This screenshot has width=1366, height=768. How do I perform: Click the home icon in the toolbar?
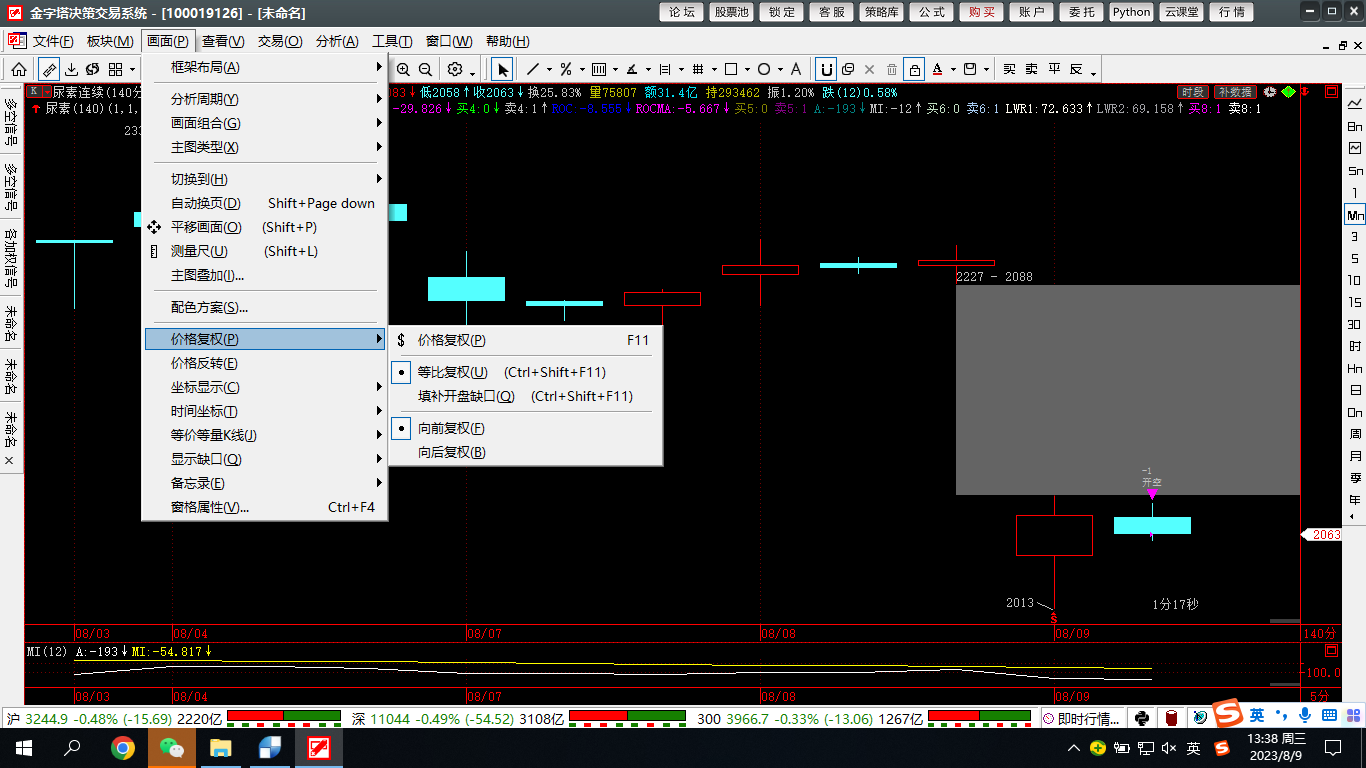tap(18, 69)
